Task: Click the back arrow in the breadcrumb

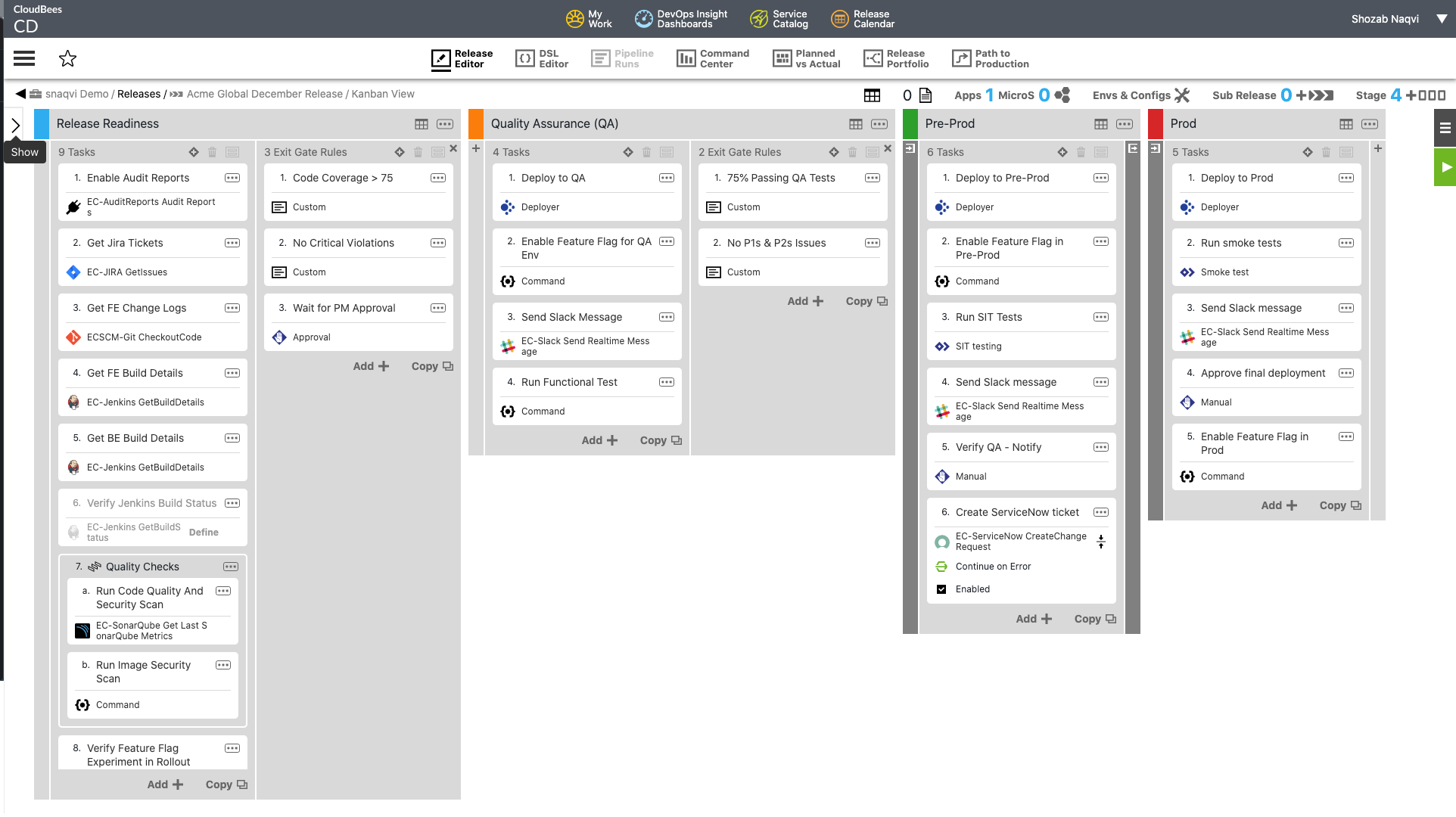Action: click(20, 94)
